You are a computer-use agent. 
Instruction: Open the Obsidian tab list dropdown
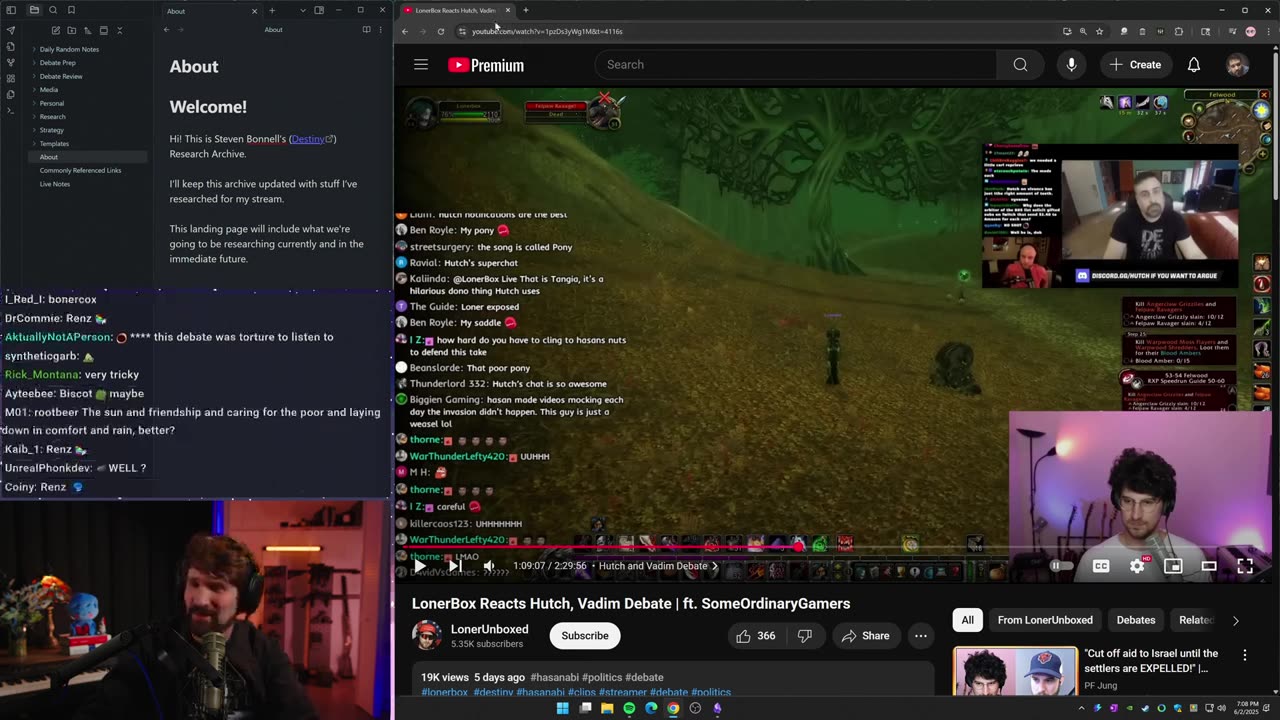pyautogui.click(x=302, y=10)
